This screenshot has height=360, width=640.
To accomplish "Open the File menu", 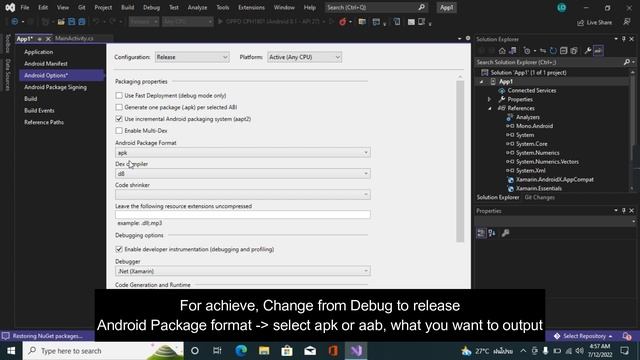I will (25, 7).
